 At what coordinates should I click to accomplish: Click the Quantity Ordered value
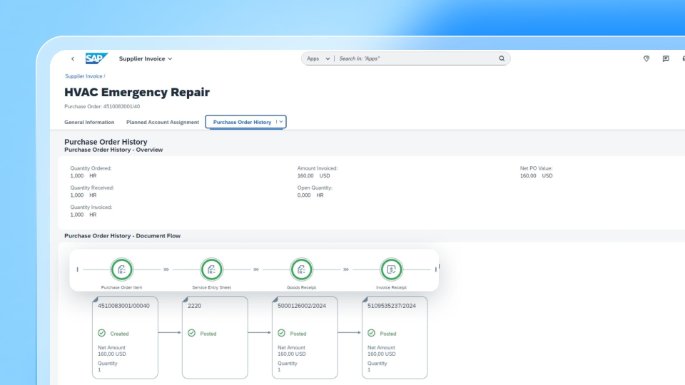click(83, 176)
